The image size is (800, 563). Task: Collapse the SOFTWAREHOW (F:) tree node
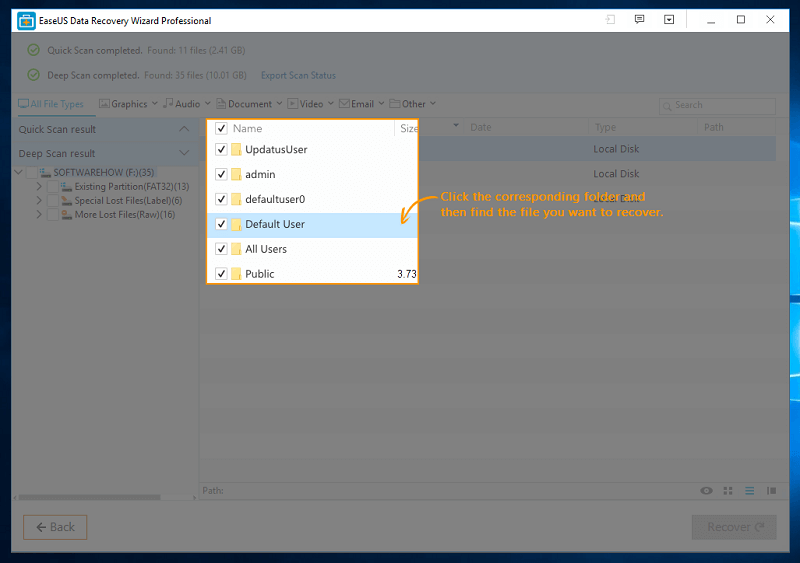[18, 173]
